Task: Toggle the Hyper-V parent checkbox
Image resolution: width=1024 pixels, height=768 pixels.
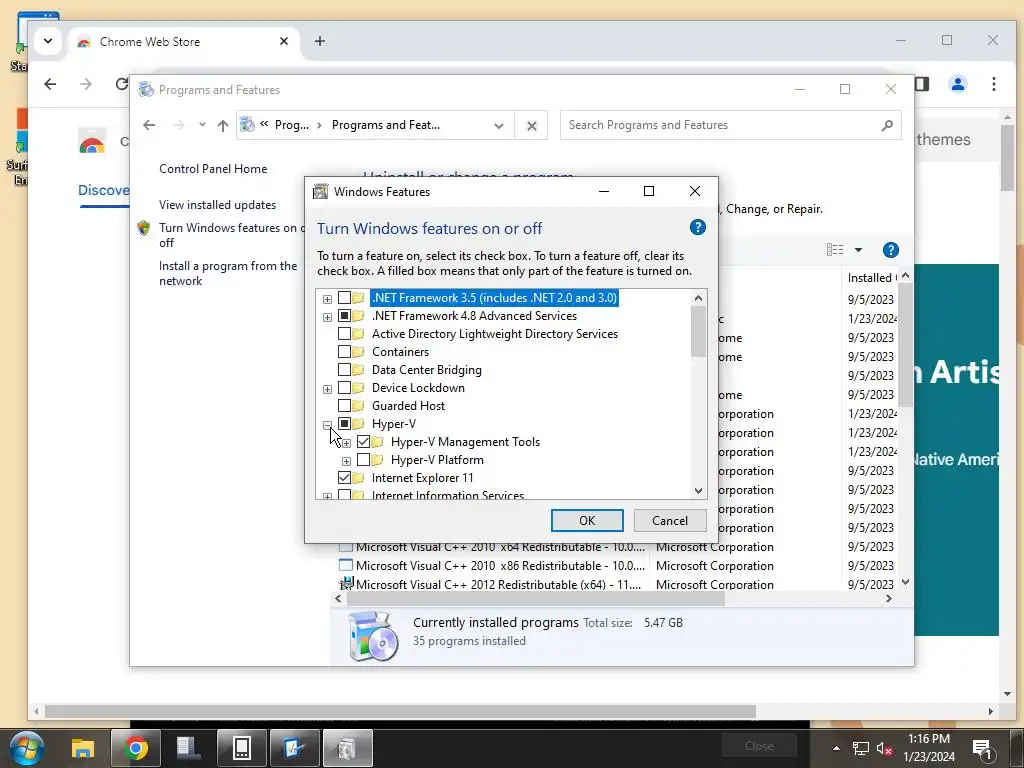Action: 344,424
